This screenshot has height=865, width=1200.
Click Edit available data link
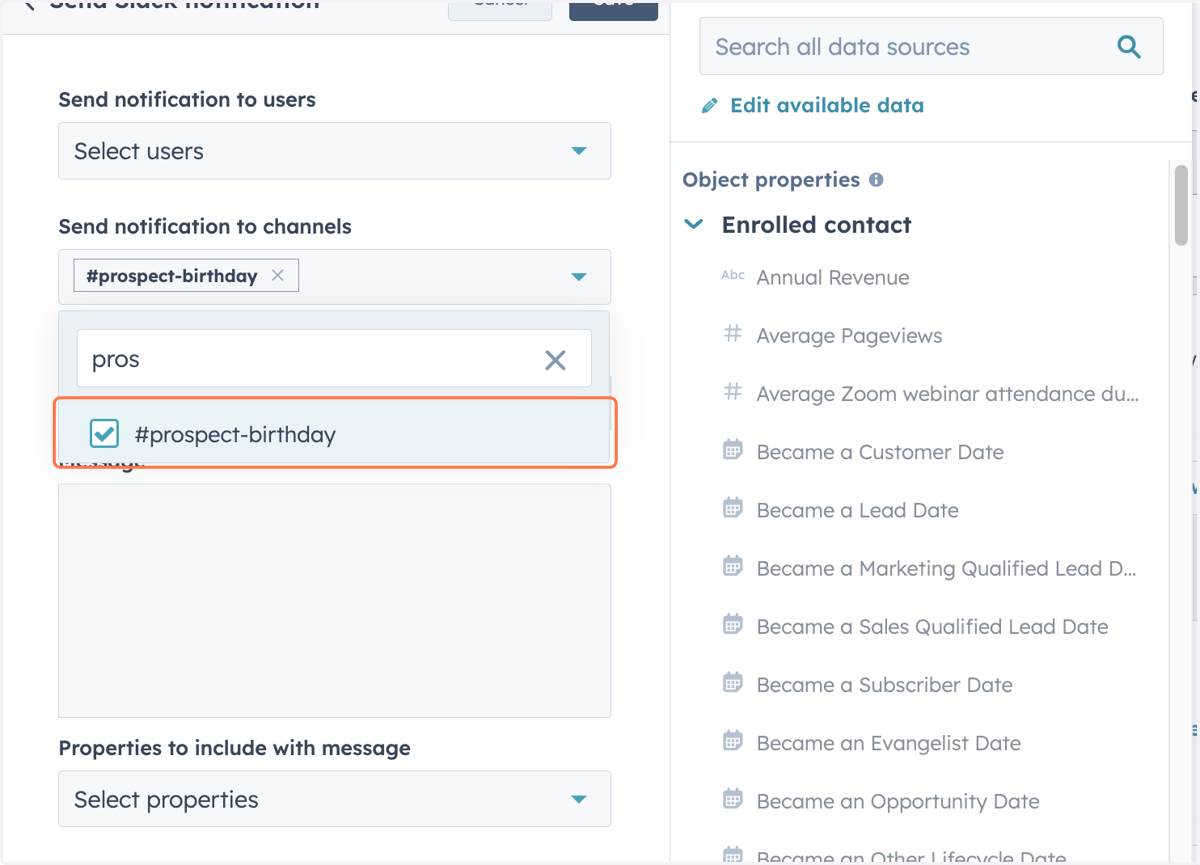click(x=827, y=105)
